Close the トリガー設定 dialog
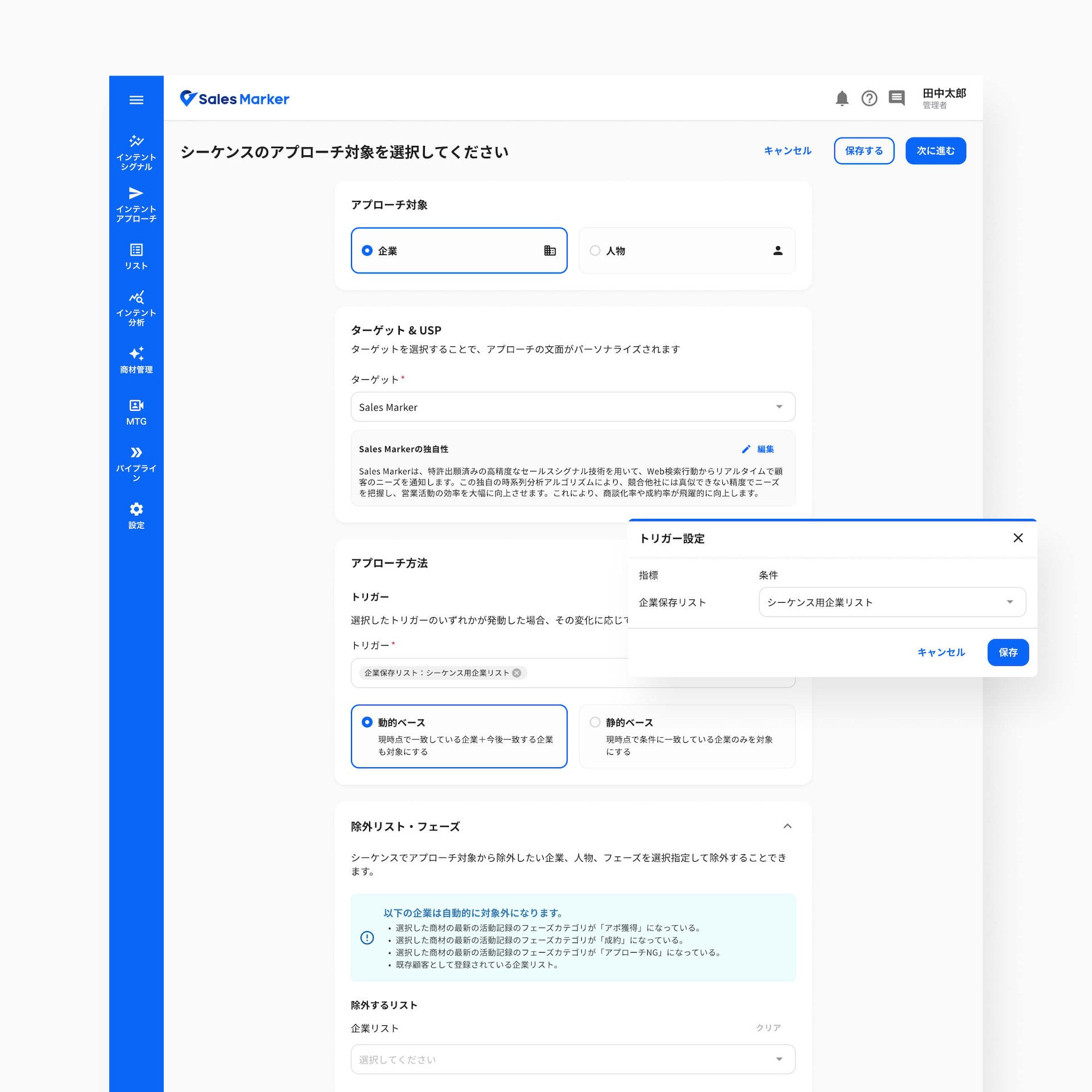Viewport: 1092px width, 1092px height. click(1018, 538)
